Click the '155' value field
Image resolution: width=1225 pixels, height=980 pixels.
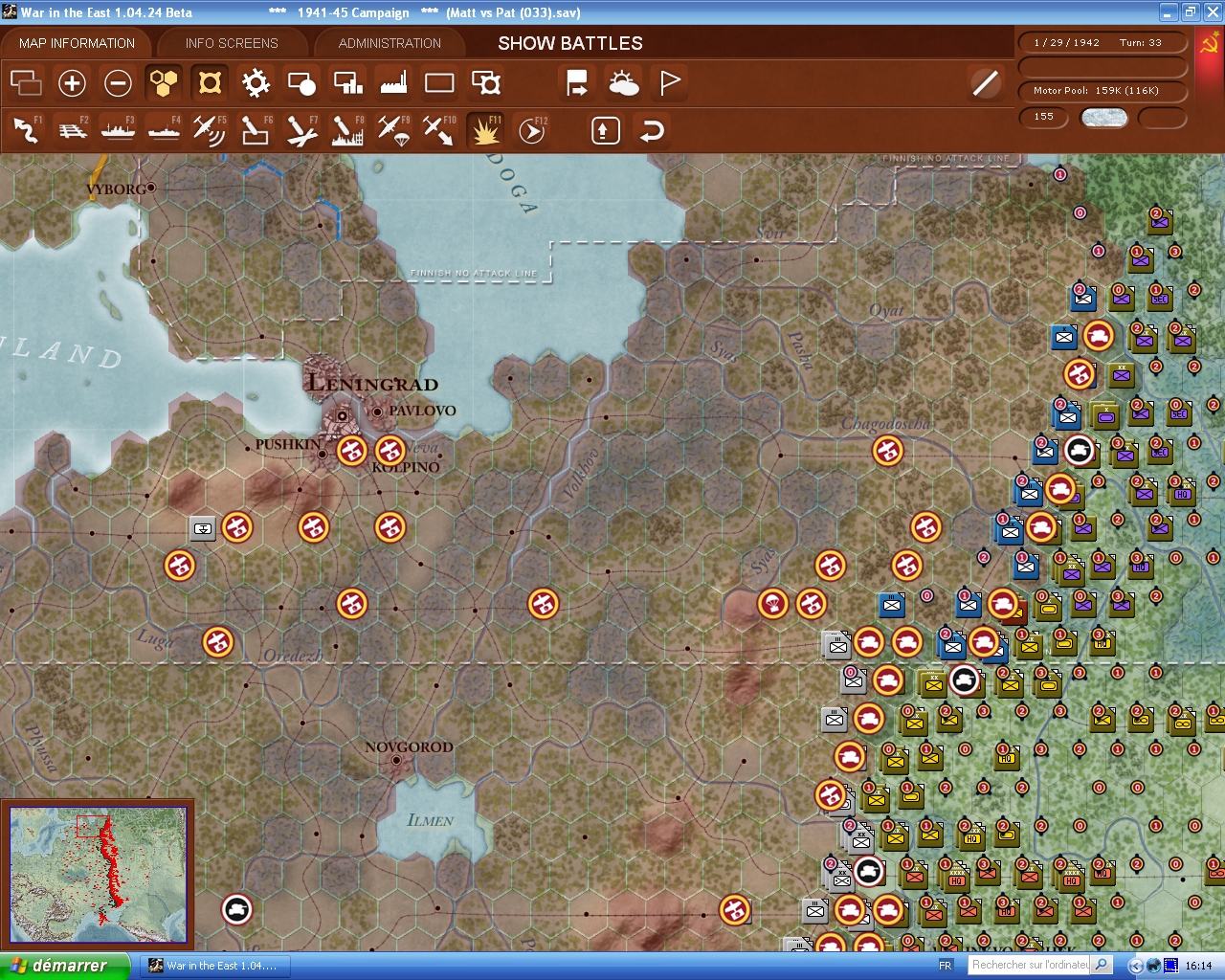pos(1045,117)
